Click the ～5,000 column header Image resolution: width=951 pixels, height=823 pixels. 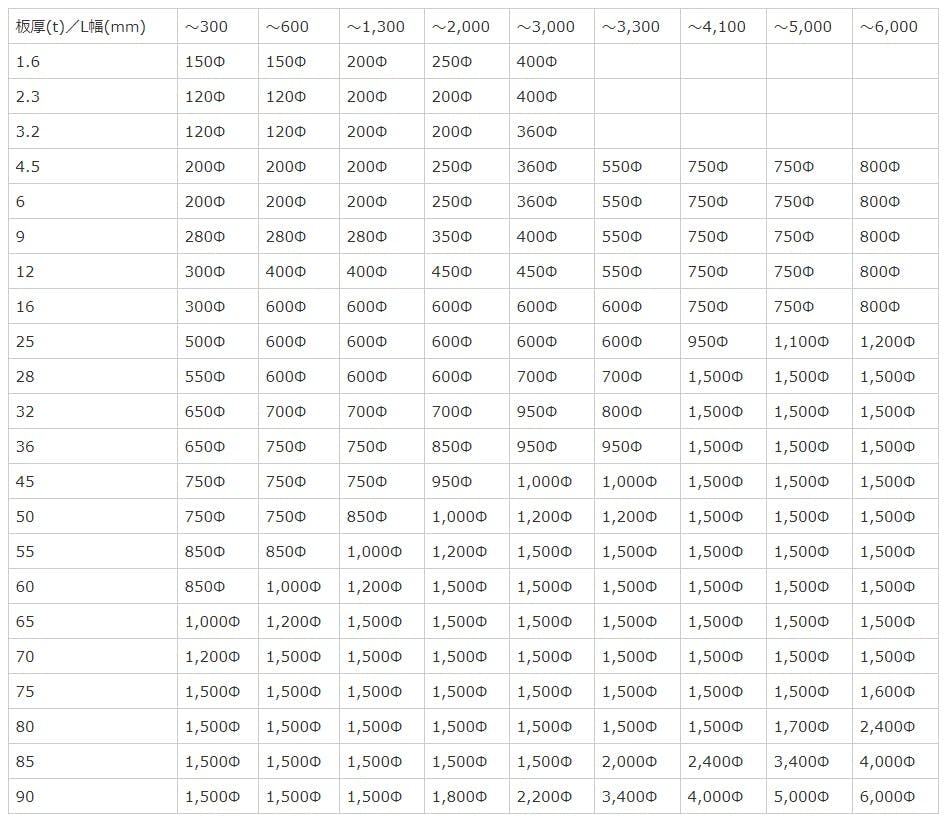tap(809, 26)
